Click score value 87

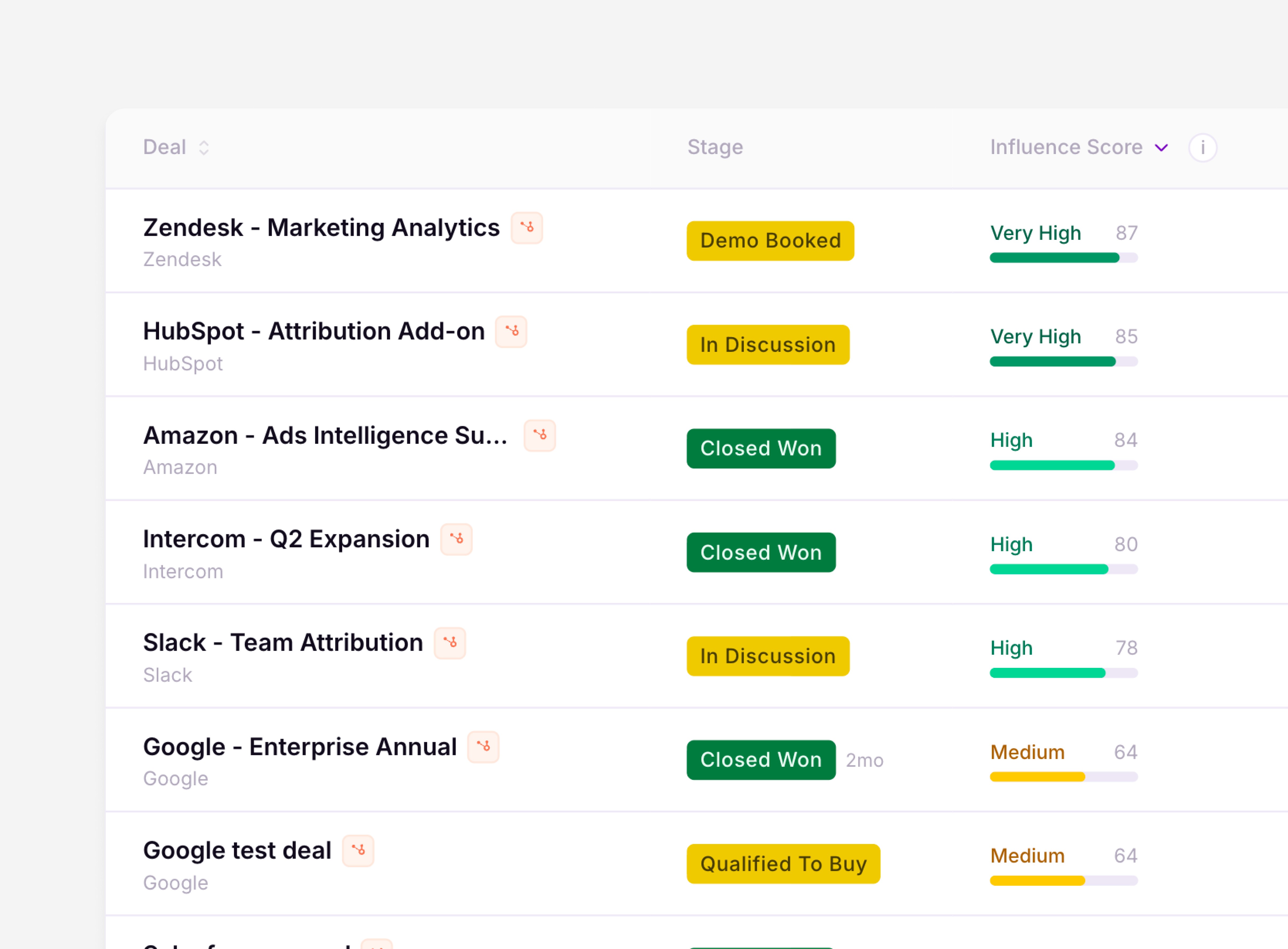click(x=1127, y=233)
